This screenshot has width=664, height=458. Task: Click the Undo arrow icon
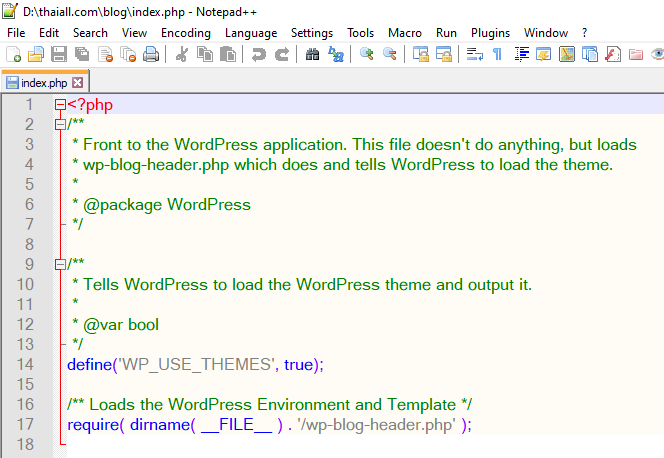258,55
